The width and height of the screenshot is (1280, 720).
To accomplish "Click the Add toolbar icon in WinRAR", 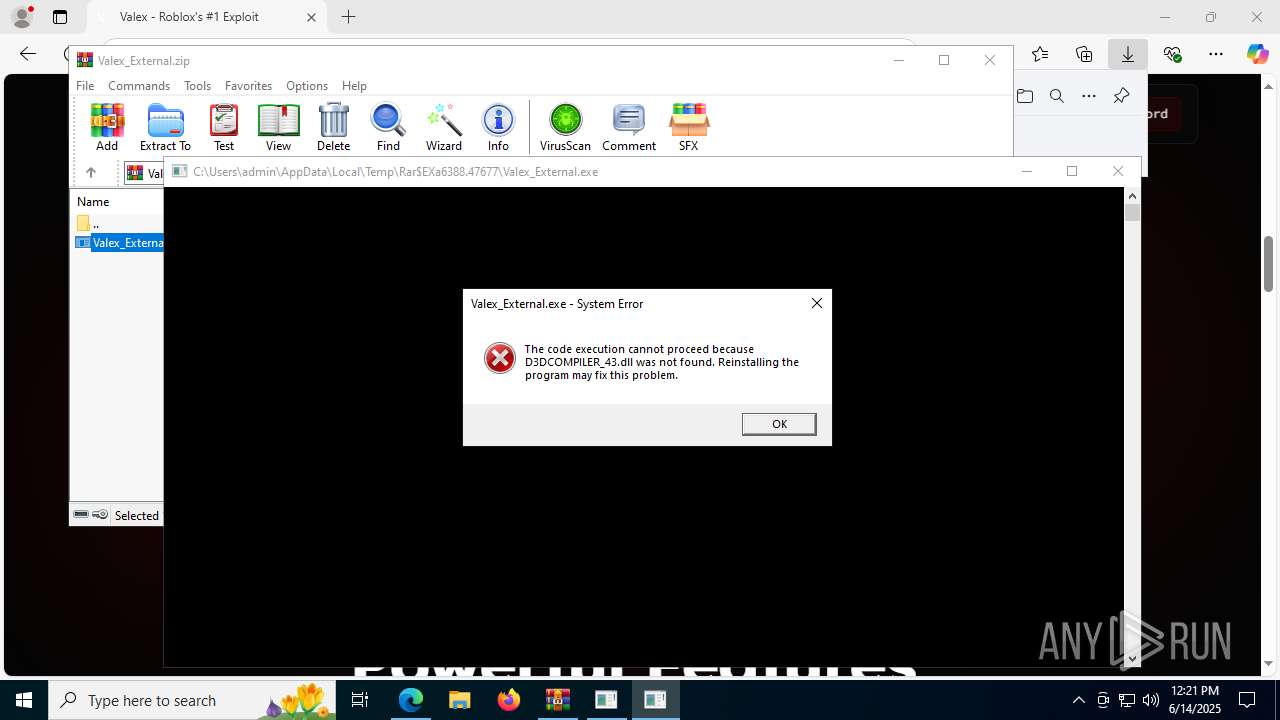I will [x=107, y=127].
